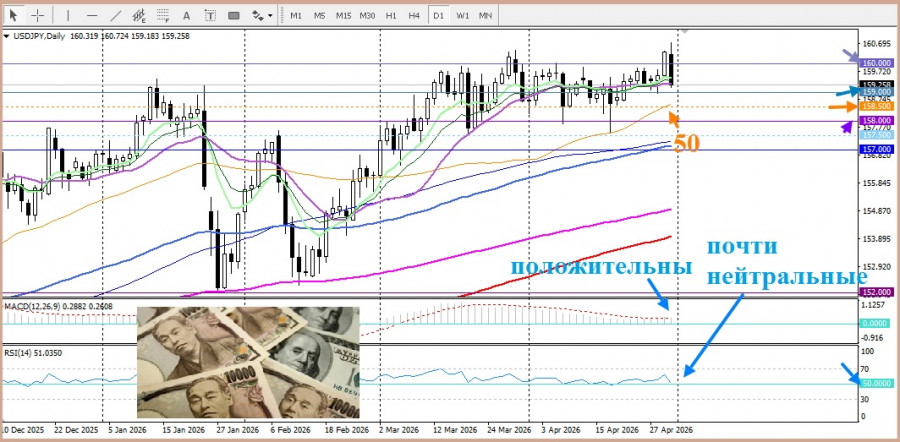Screen dimensions: 900x442
Task: Open the Arrows tool dropdown arrow
Action: [x=270, y=16]
